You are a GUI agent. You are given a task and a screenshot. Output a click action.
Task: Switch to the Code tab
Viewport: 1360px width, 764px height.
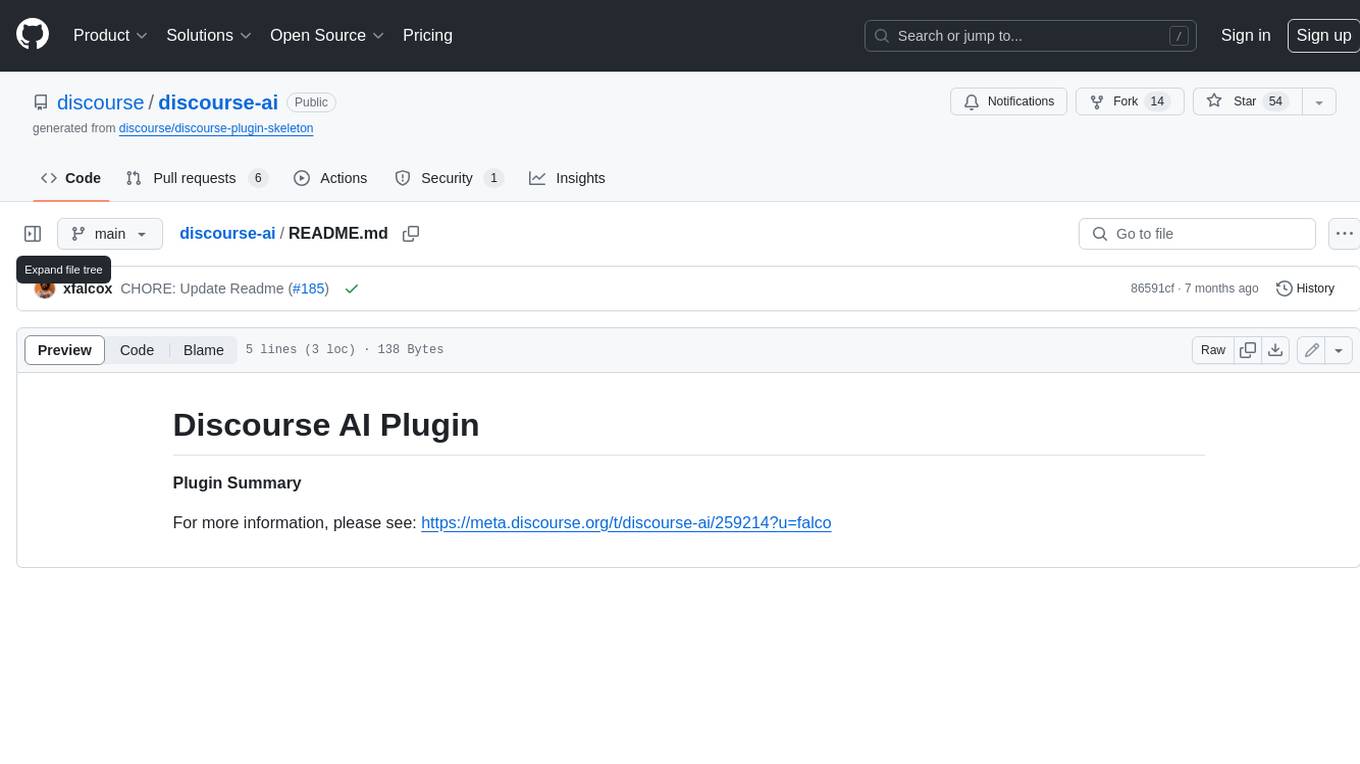pyautogui.click(x=71, y=178)
